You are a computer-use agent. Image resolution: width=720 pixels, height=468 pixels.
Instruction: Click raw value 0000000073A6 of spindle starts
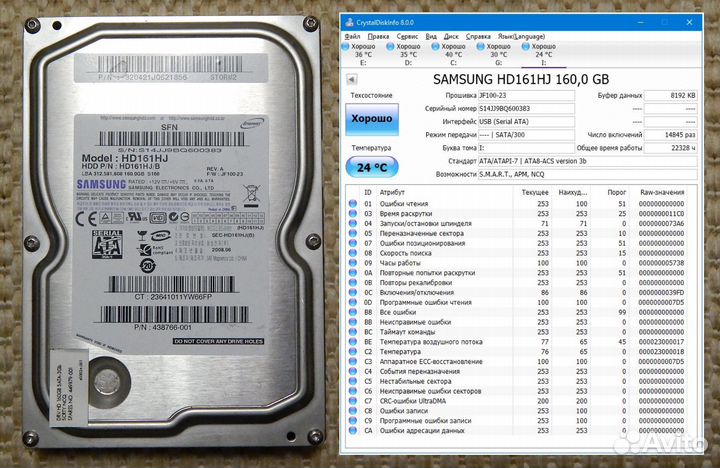[661, 223]
